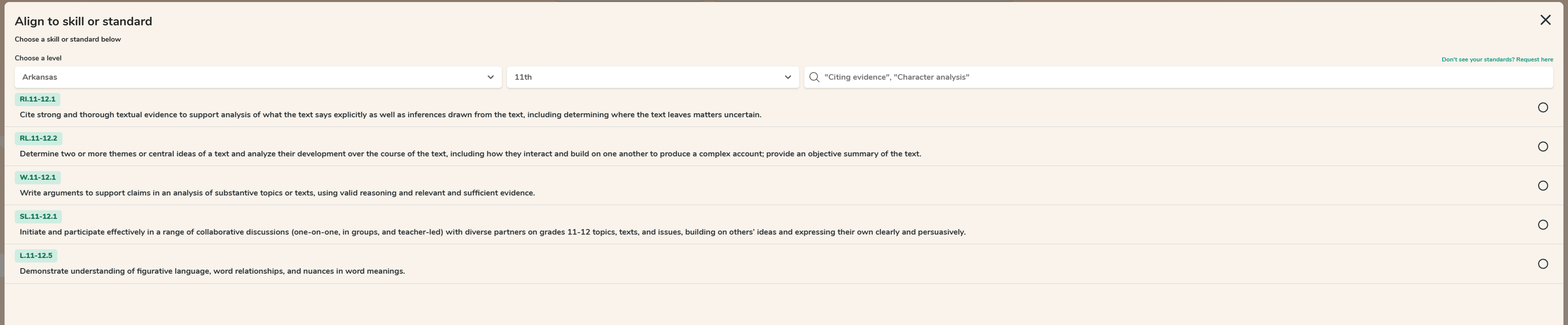Click the 'Initiate and participate effectively' description
The width and height of the screenshot is (1568, 325).
[492, 232]
